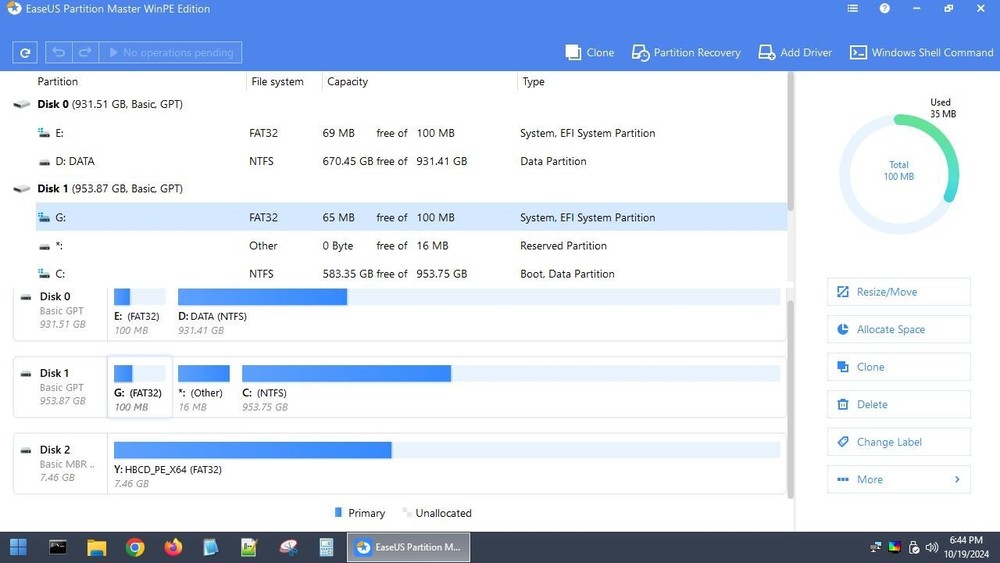
Task: Click the redo arrow icon
Action: pos(85,52)
